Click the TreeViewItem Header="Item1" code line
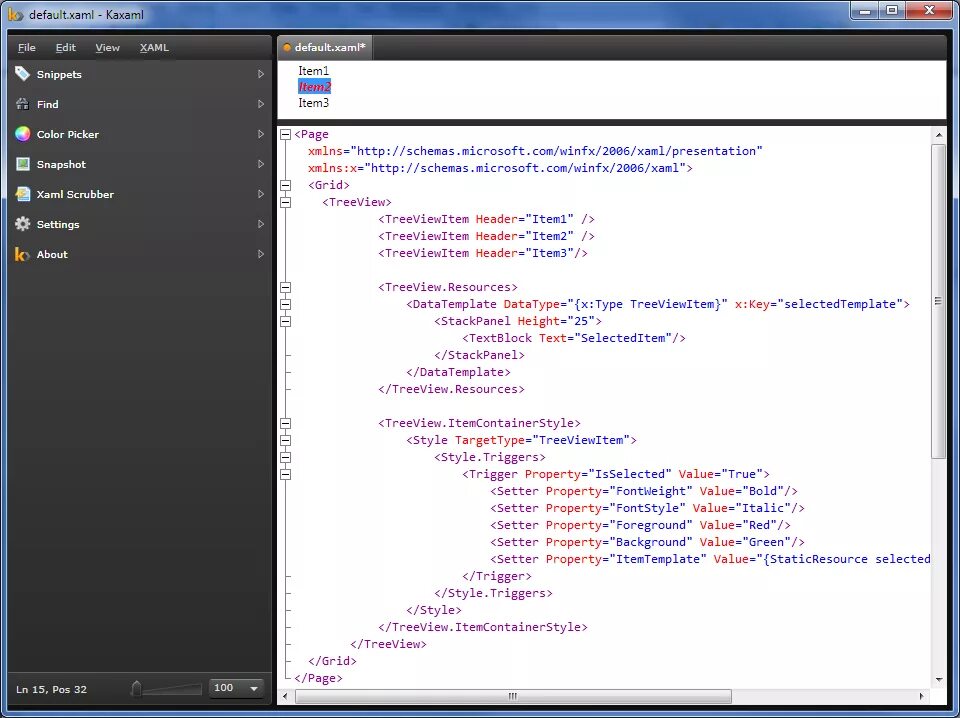Image resolution: width=960 pixels, height=718 pixels. point(486,219)
